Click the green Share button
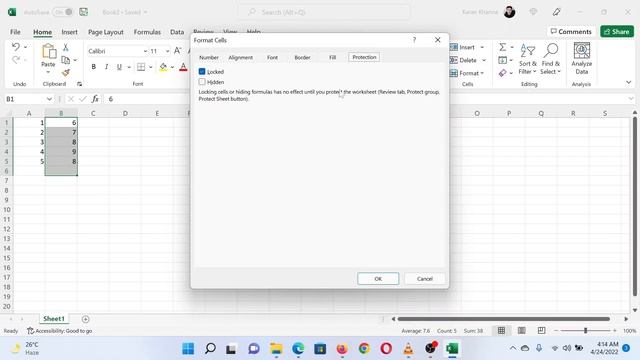Viewport: 640px width, 360px height. click(617, 31)
